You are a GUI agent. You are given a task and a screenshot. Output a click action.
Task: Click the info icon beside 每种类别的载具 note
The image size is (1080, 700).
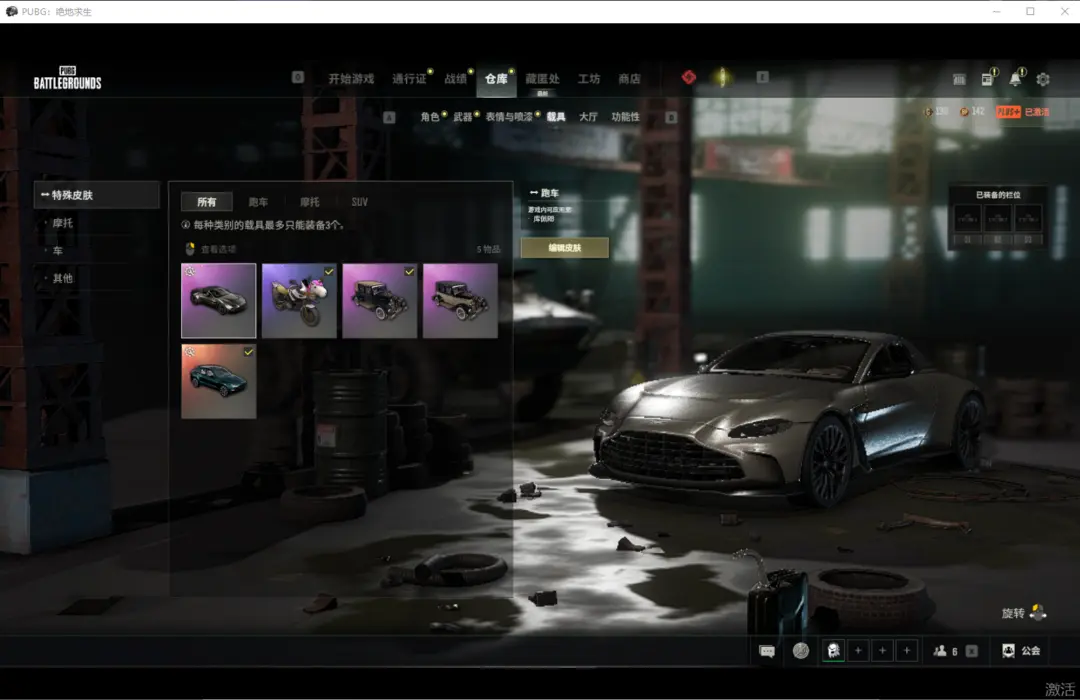(185, 225)
